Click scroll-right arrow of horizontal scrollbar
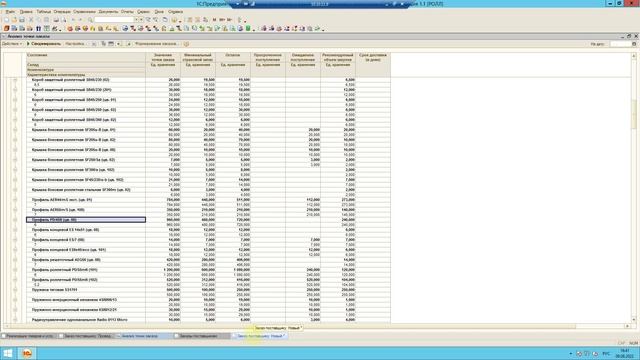Viewport: 640px width, 360px height. [627, 326]
